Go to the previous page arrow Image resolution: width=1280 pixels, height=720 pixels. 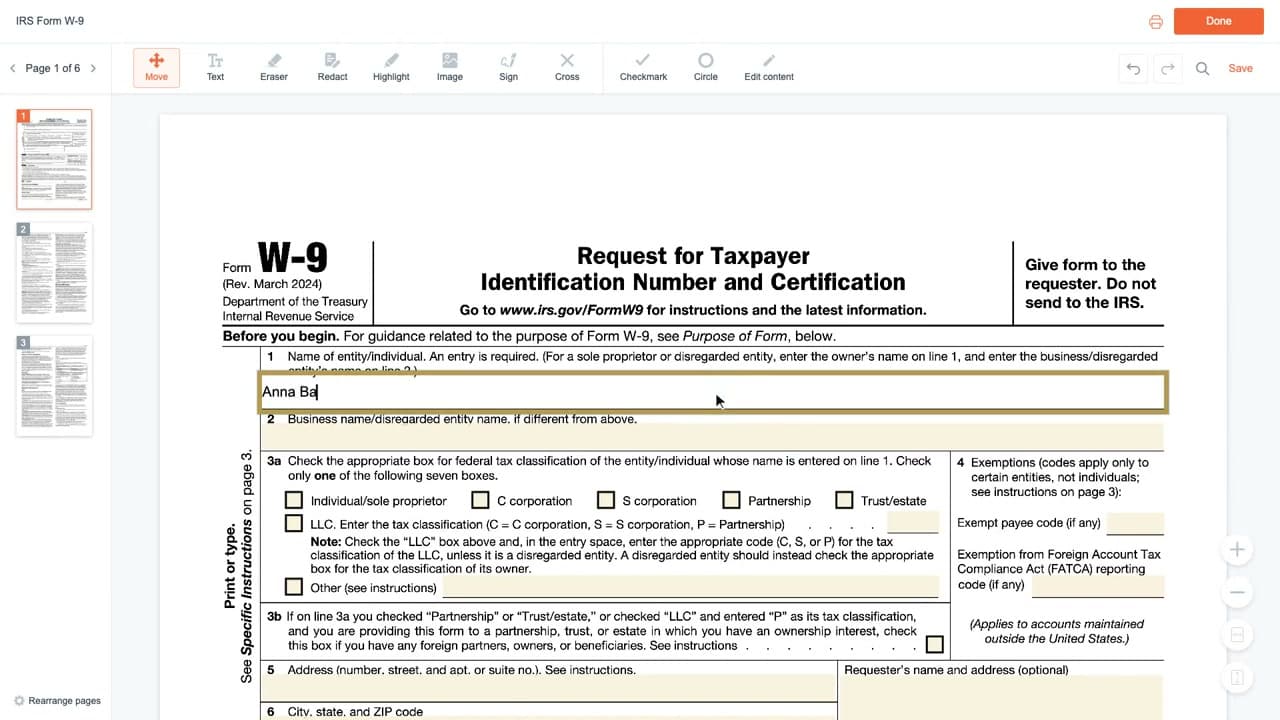click(13, 68)
